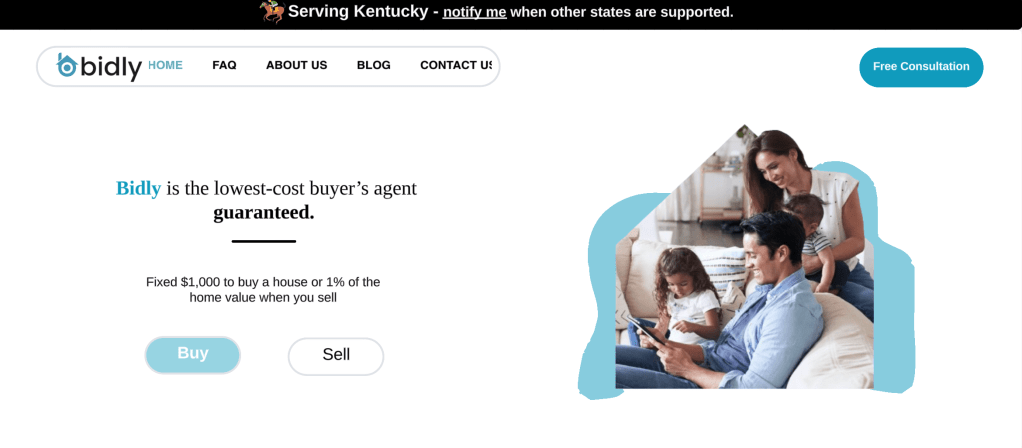The width and height of the screenshot is (1022, 448).
Task: Navigate to ABOUT US
Action: point(296,65)
